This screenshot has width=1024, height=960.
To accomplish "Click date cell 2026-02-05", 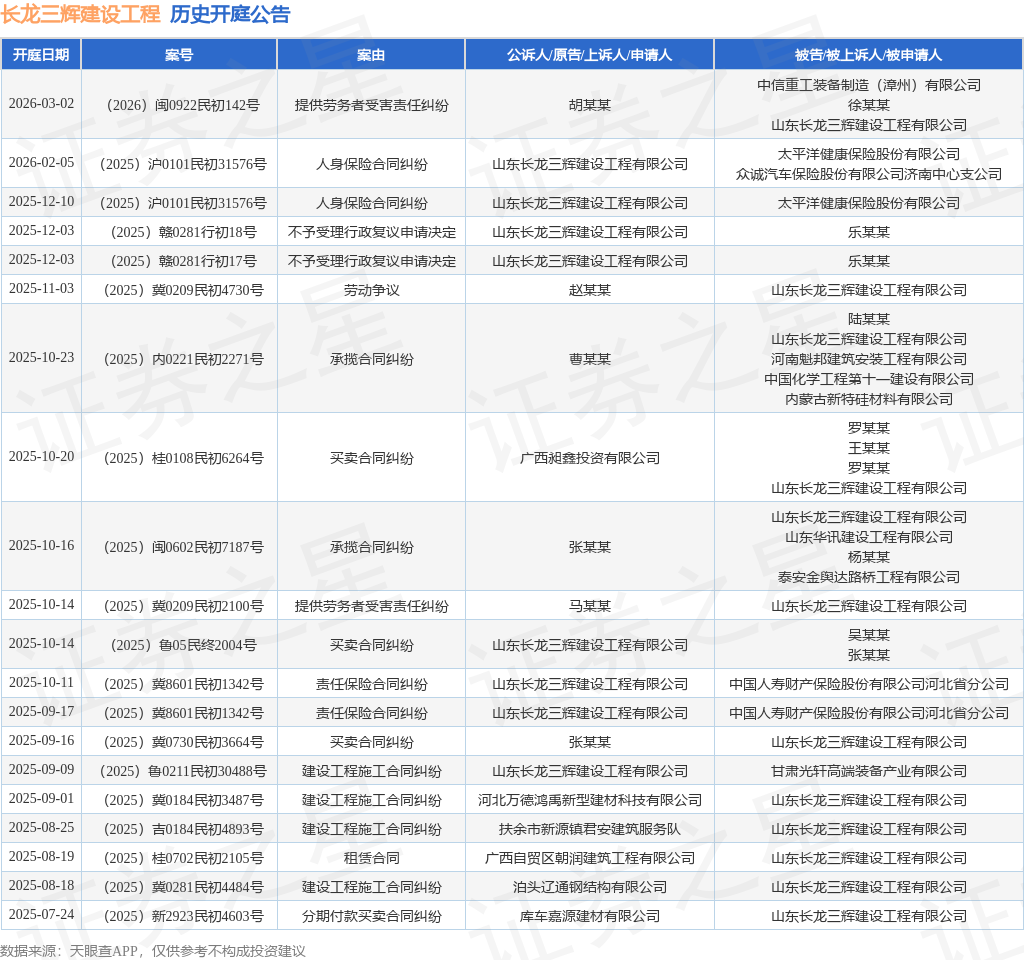I will click(x=41, y=163).
